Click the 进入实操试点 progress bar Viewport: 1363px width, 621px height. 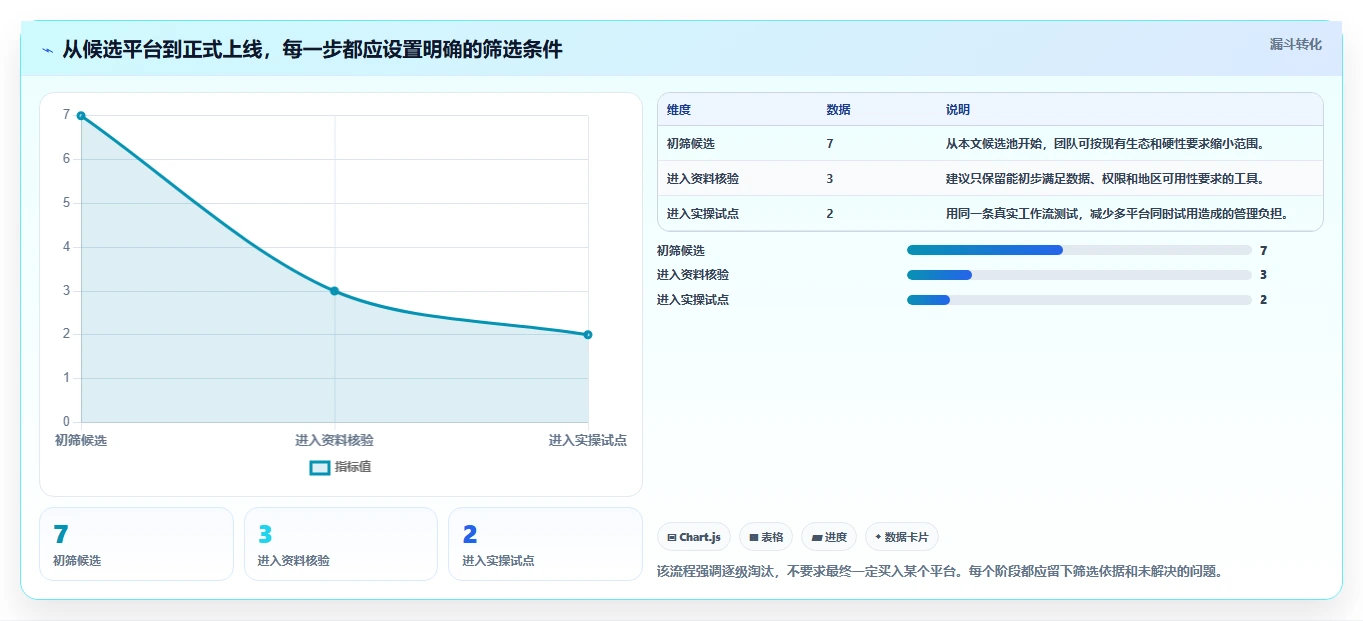click(x=1079, y=300)
